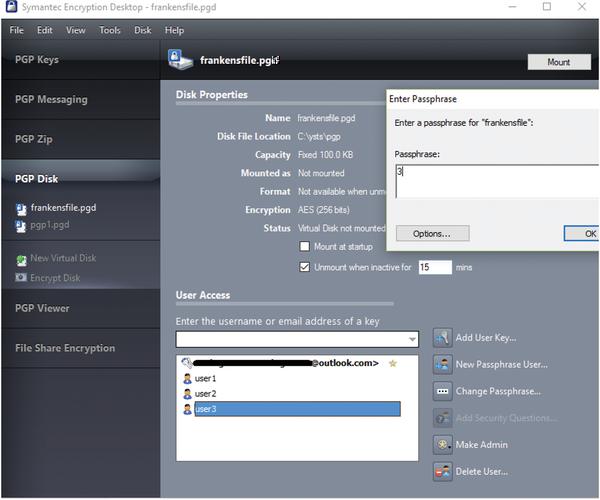Click the New Passphrase User icon

tap(442, 365)
